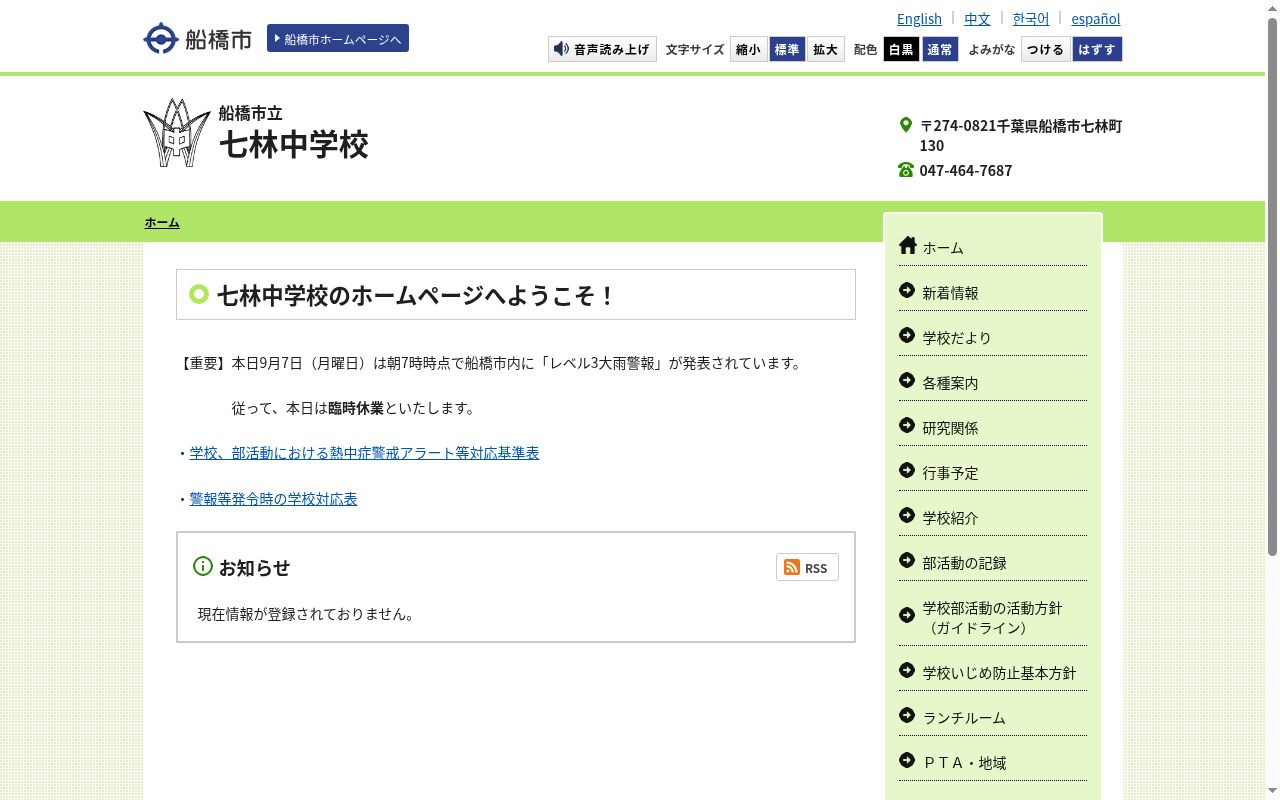Image resolution: width=1280 pixels, height=800 pixels.
Task: Open the 部活動の記録 menu item
Action: (964, 563)
